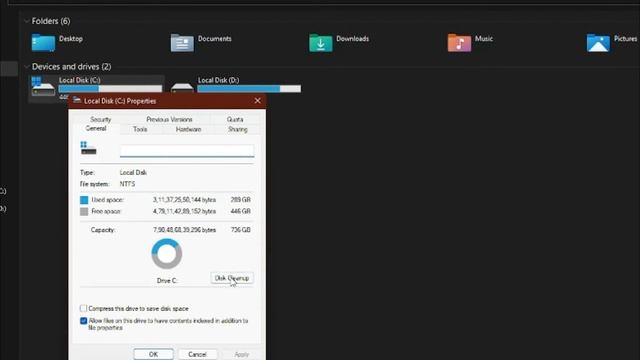Collapse the Devices and drives (2) group

(x=27, y=67)
